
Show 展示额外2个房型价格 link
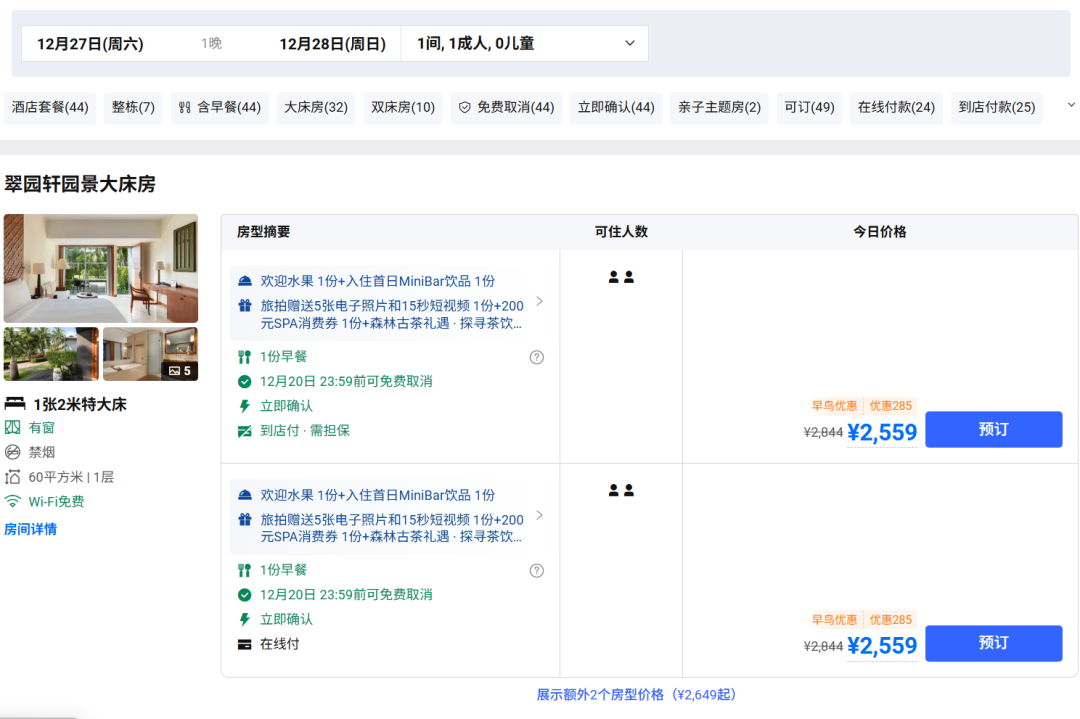pos(636,694)
